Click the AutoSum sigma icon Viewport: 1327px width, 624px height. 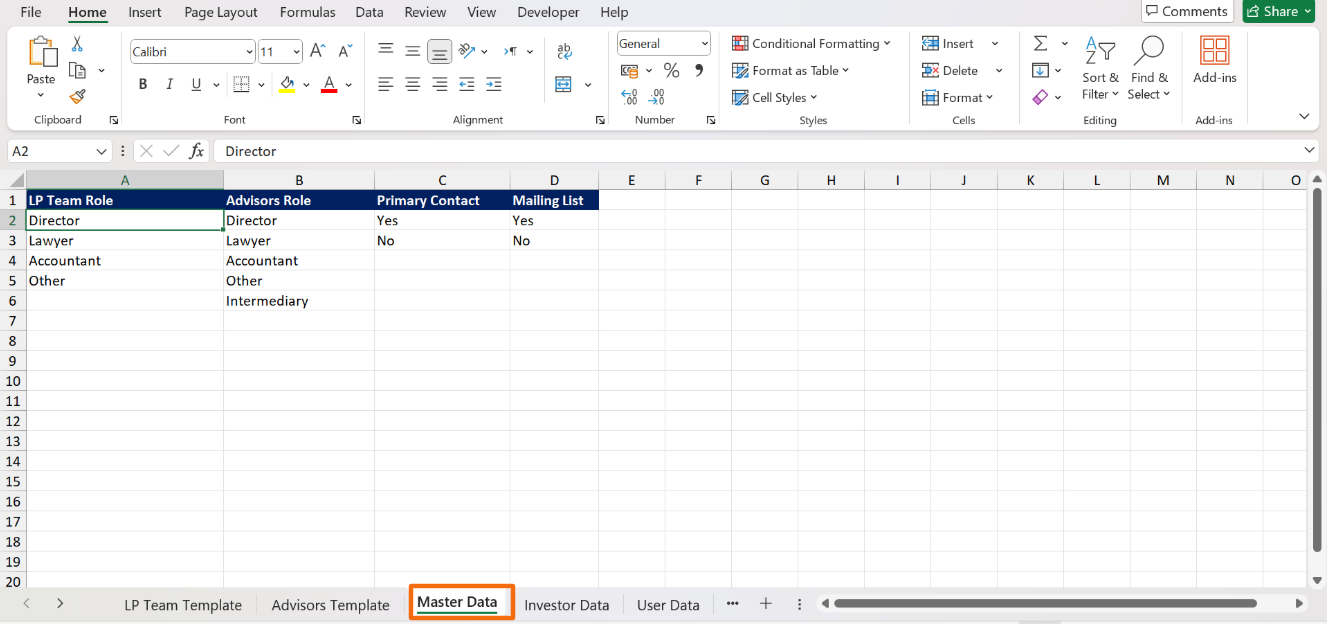coord(1040,43)
